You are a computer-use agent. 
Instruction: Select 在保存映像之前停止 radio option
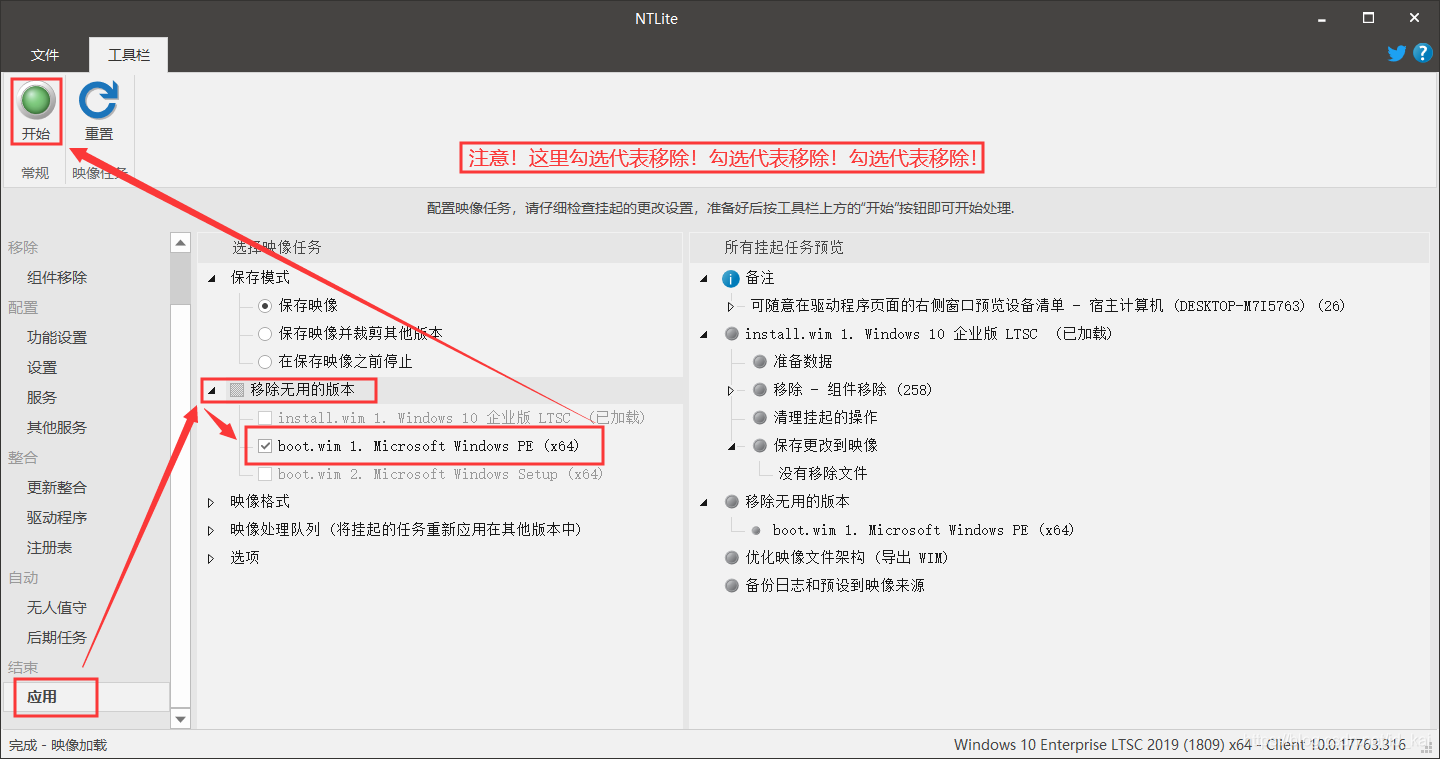click(265, 362)
